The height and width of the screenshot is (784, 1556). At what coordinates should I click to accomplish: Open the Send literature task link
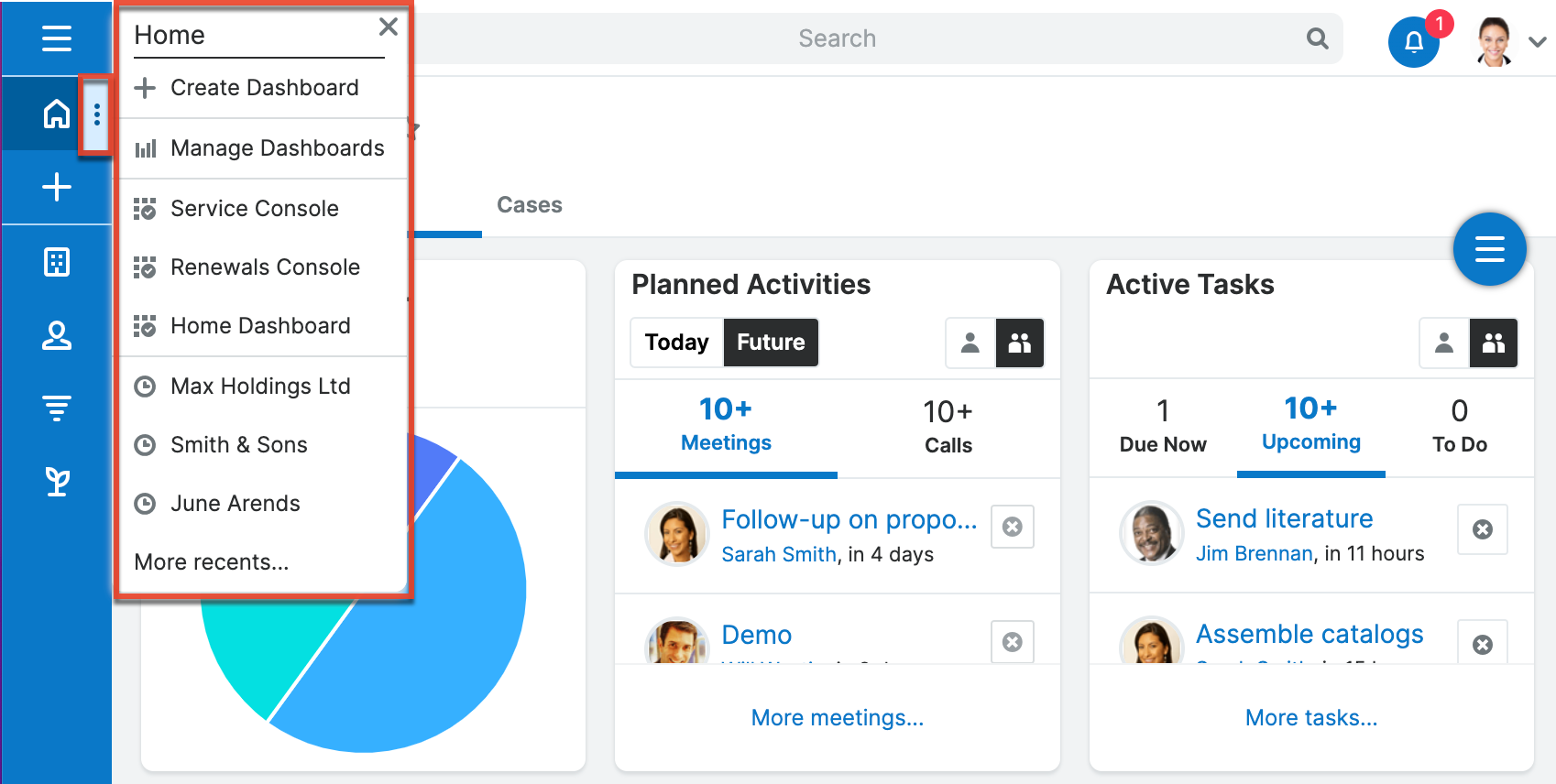[x=1284, y=519]
